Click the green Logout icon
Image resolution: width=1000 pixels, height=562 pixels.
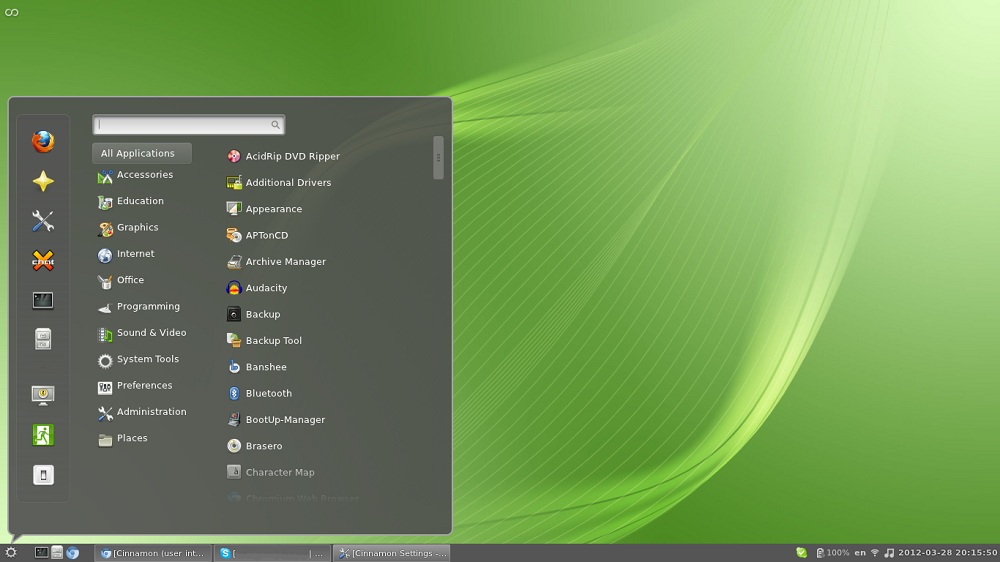(43, 435)
